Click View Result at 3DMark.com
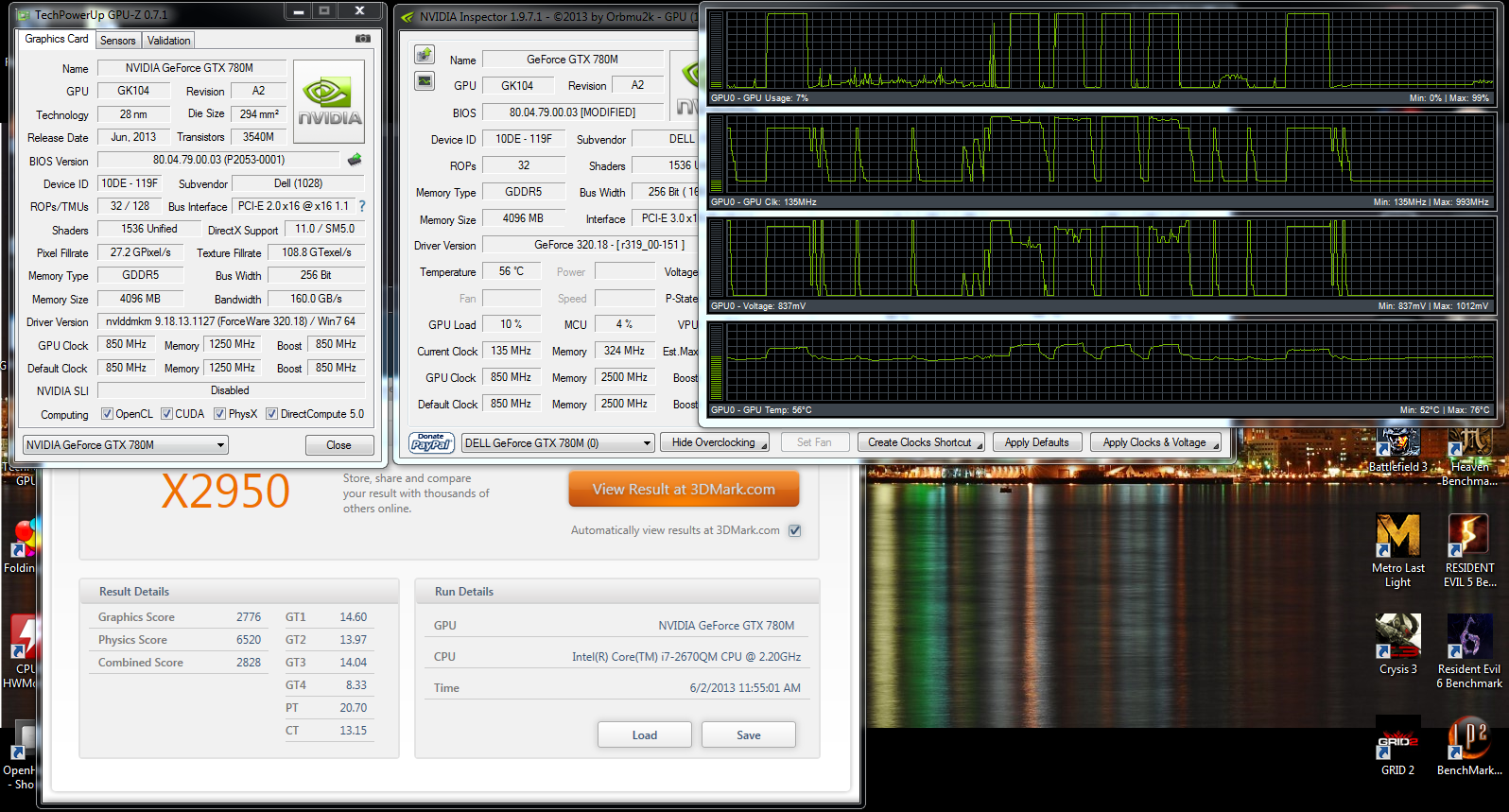 (x=684, y=490)
